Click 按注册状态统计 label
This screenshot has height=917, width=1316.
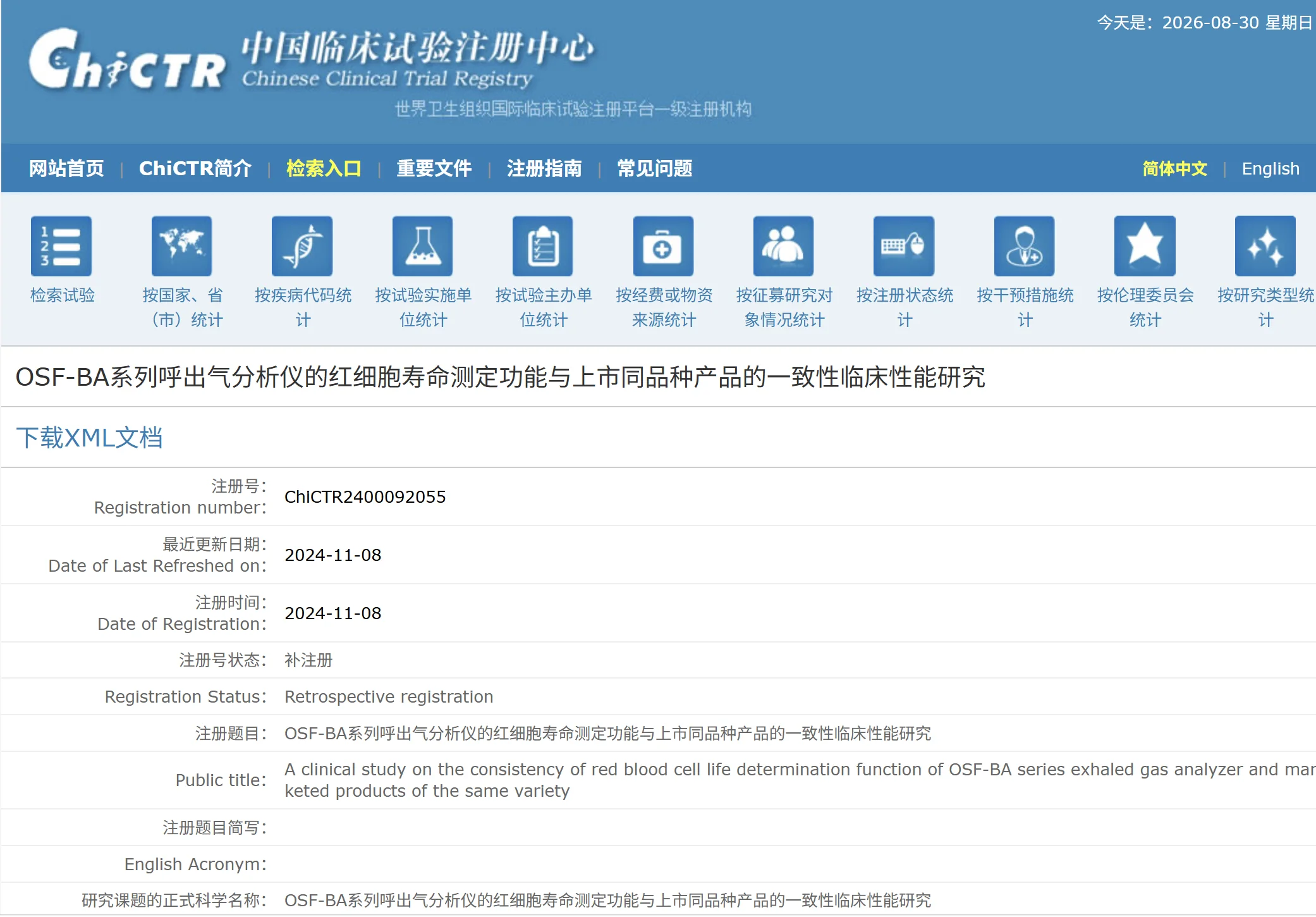tap(905, 307)
